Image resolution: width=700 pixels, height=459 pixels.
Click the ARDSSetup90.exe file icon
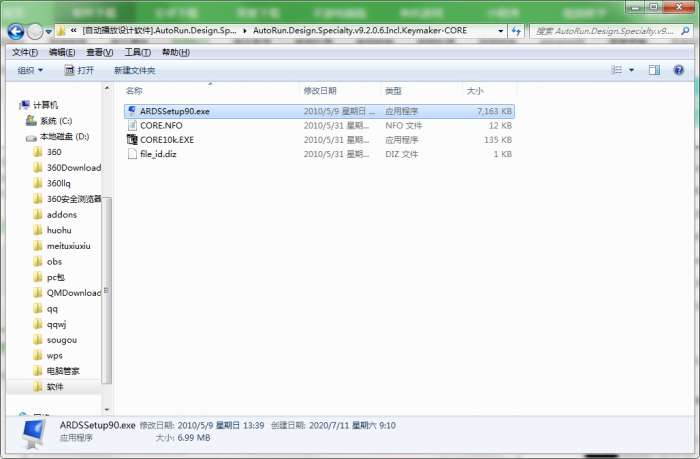(132, 111)
